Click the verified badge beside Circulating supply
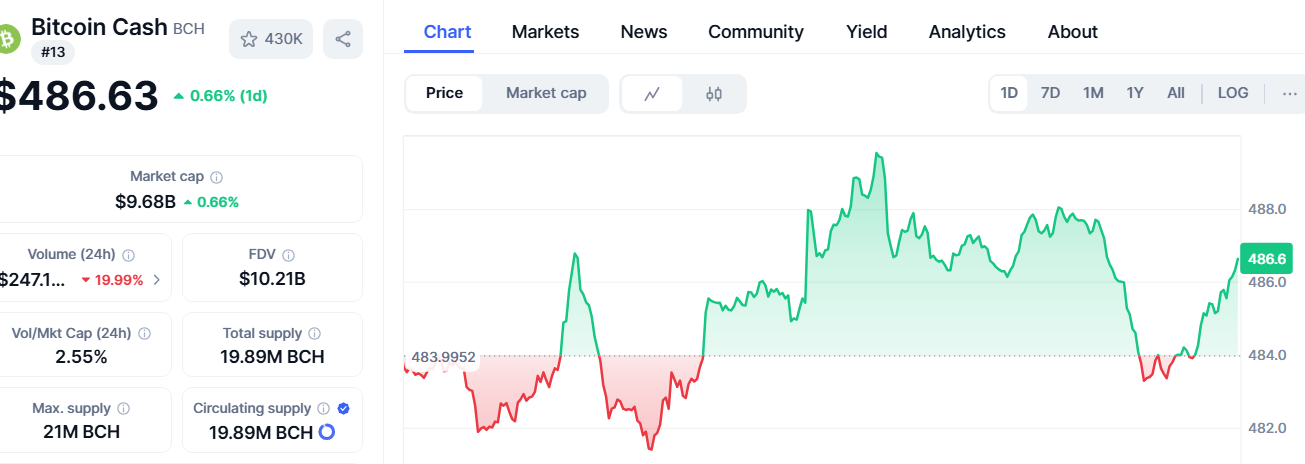Screen dimensions: 1305x464 click(x=343, y=409)
